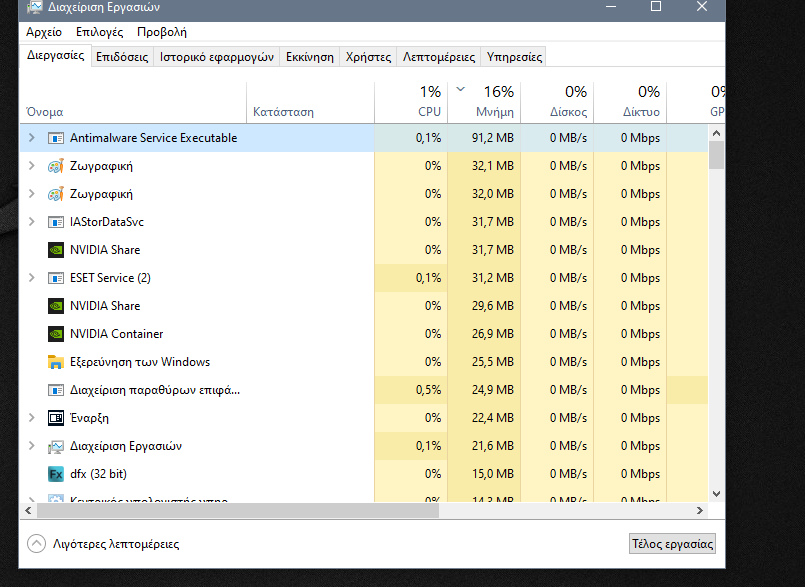Expand the ESET Service (2) group

pos(32,278)
